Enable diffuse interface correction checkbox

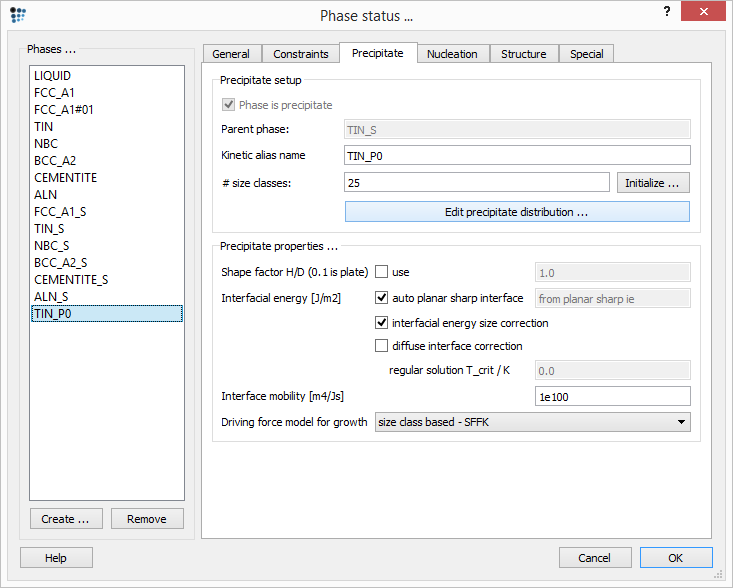click(x=381, y=346)
